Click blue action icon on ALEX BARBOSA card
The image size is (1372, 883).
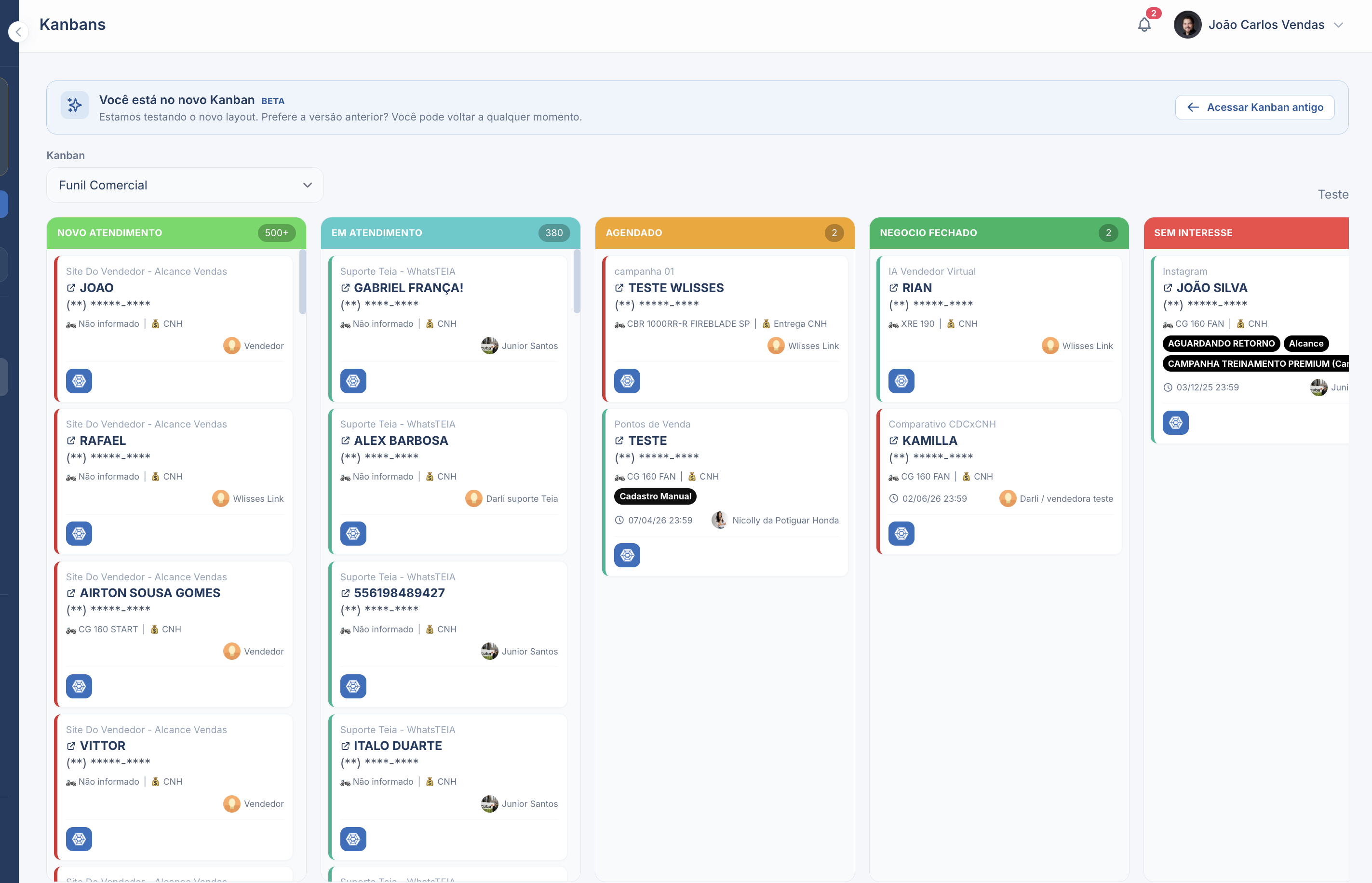[x=353, y=533]
